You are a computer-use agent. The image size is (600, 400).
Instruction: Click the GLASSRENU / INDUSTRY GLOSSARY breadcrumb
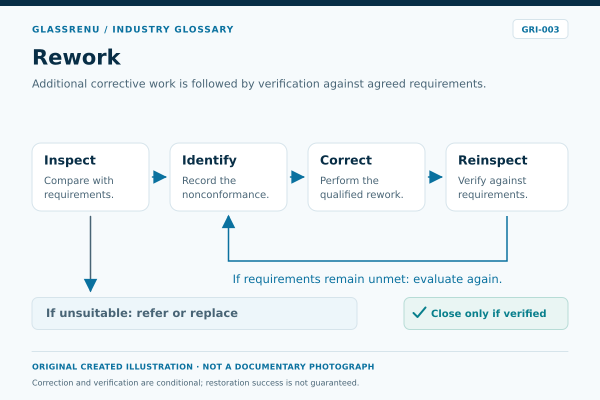coord(133,29)
